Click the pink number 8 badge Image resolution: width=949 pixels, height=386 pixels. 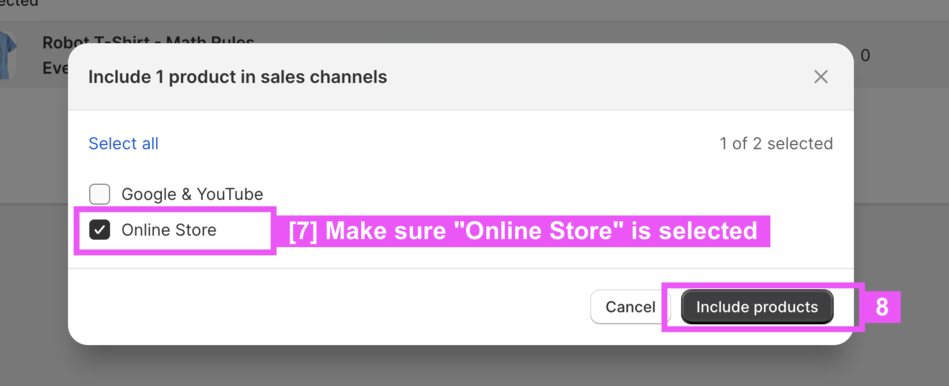click(x=882, y=307)
